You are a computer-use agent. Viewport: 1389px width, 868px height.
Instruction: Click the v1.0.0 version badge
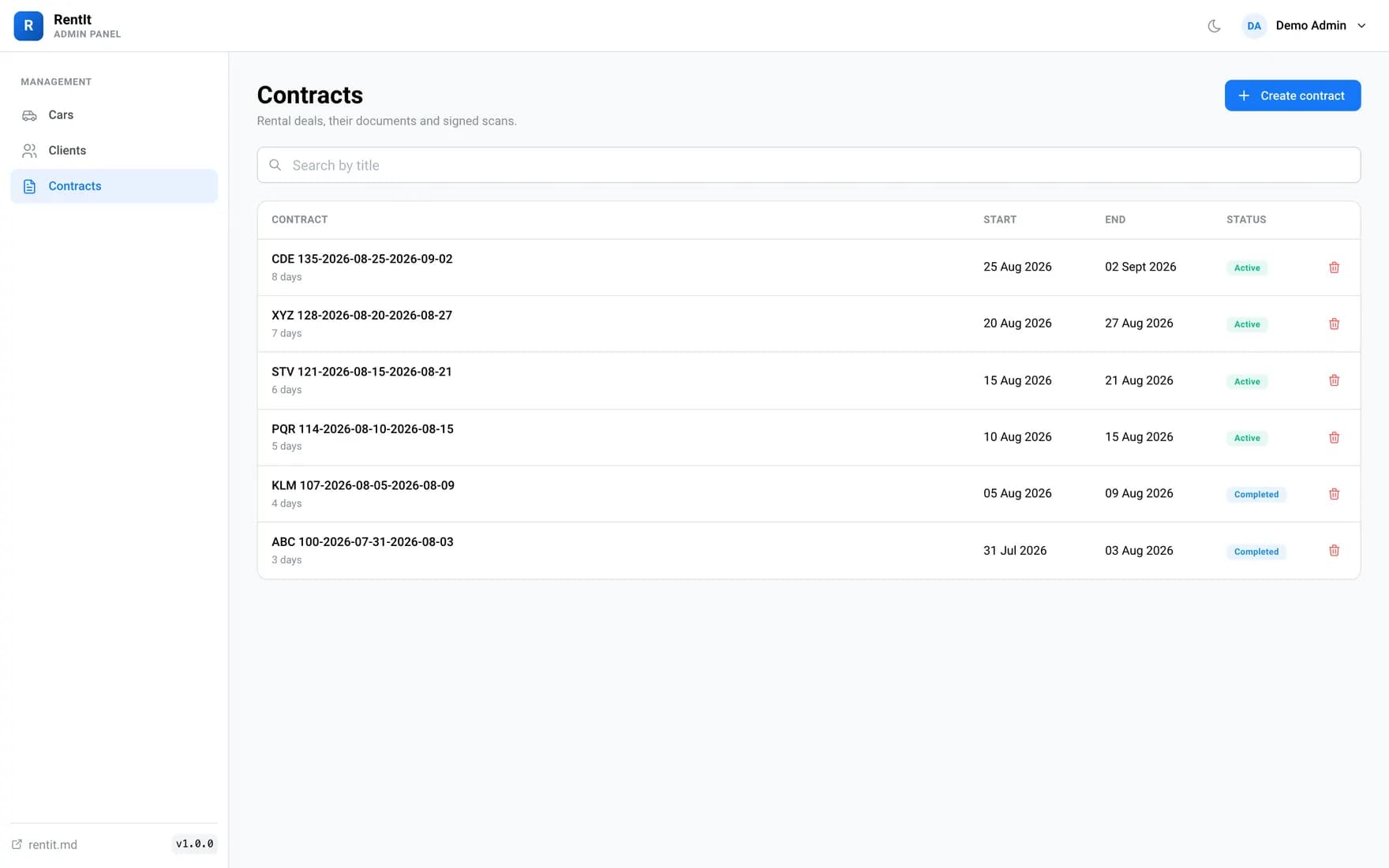pyautogui.click(x=194, y=844)
